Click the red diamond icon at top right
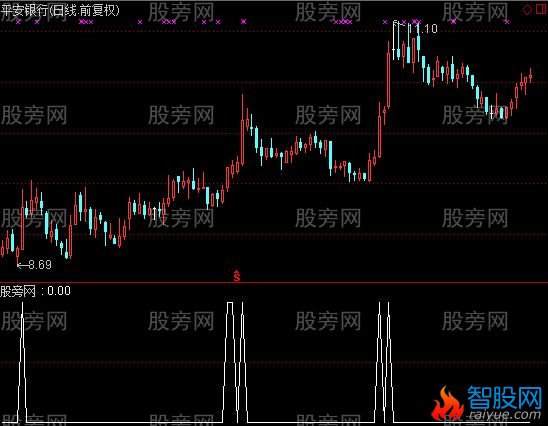 click(527, 9)
